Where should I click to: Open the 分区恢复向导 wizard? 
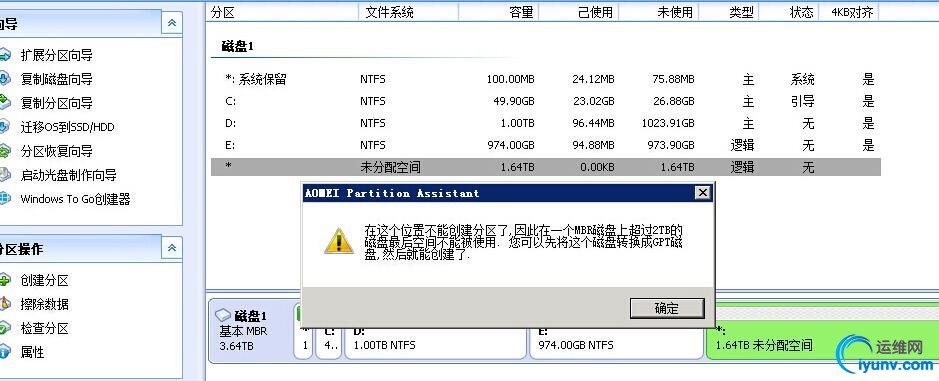click(x=56, y=151)
